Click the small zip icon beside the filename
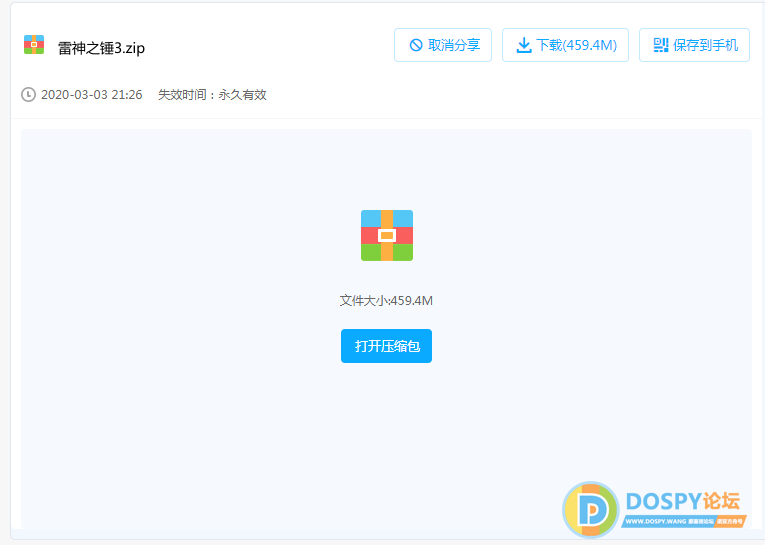 (34, 45)
